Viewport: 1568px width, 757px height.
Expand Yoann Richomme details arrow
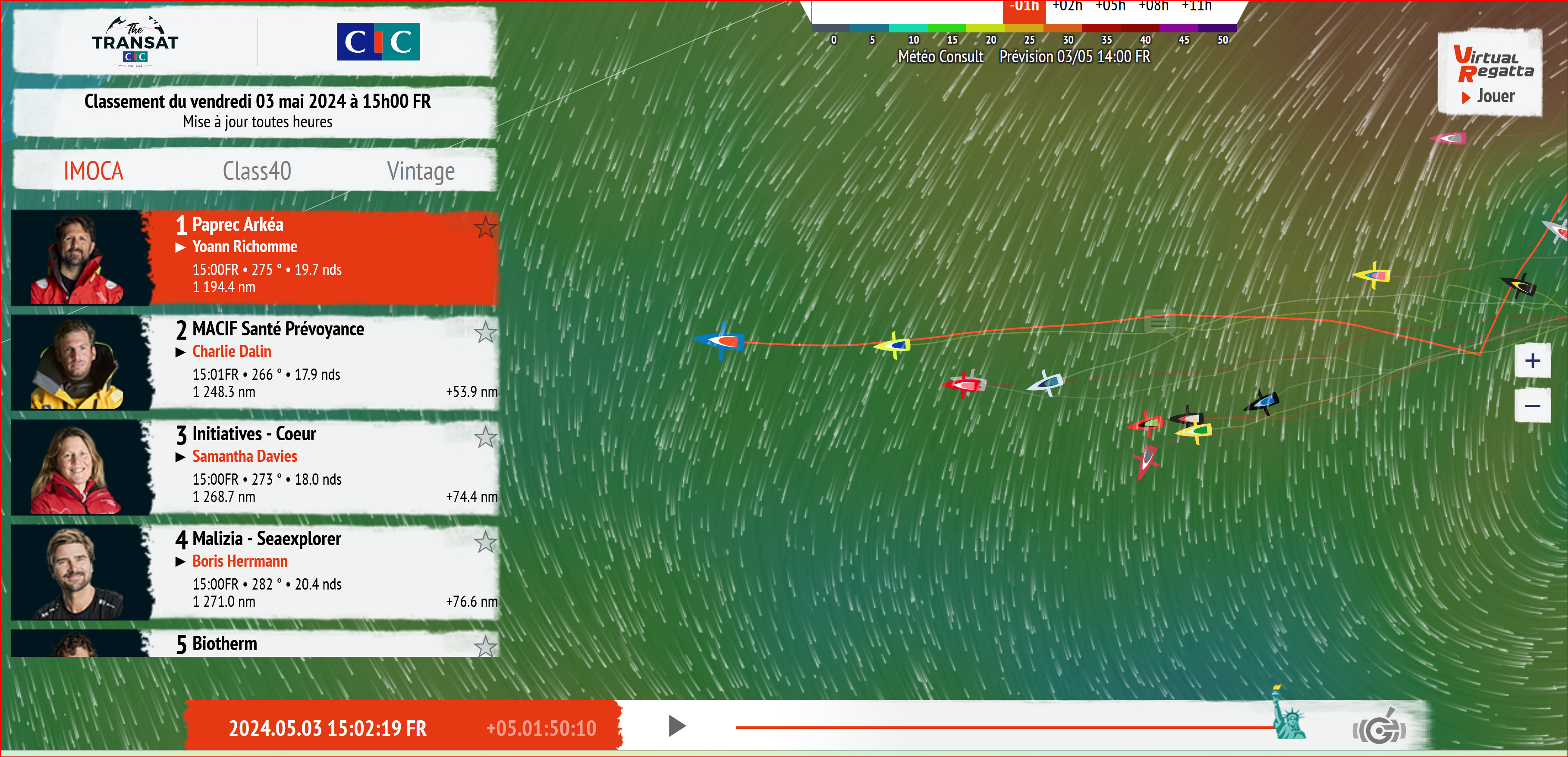[180, 247]
